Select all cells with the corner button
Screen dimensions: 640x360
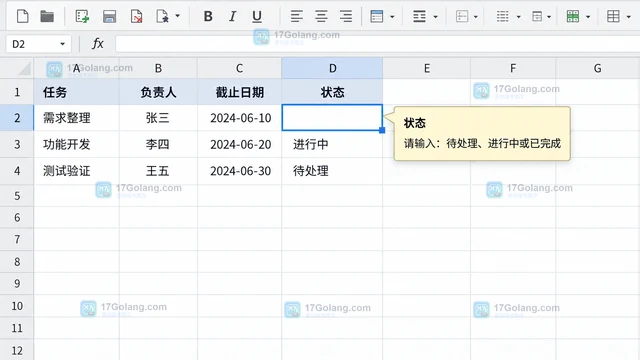coord(17,68)
